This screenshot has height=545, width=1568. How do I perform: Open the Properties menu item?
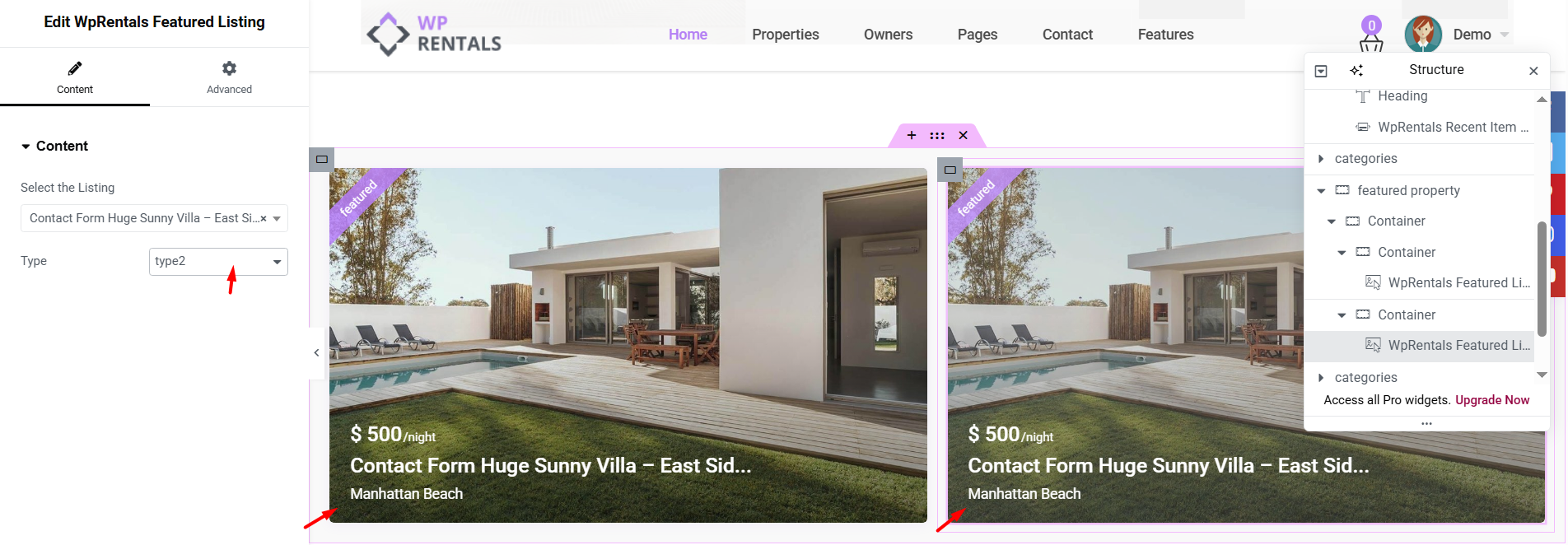[785, 35]
